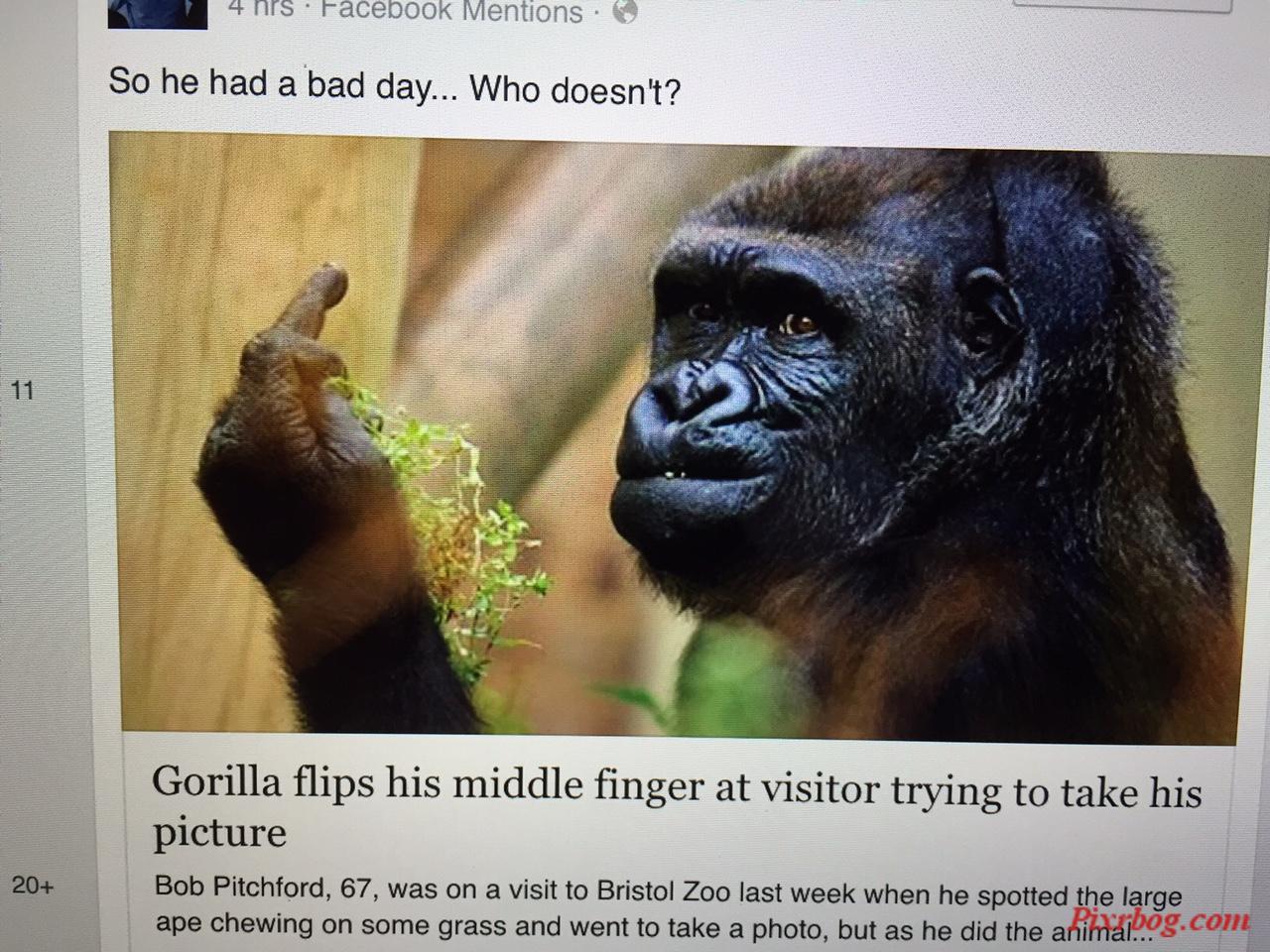This screenshot has height=952, width=1270.
Task: Open the gorilla article preview image
Action: (674, 436)
